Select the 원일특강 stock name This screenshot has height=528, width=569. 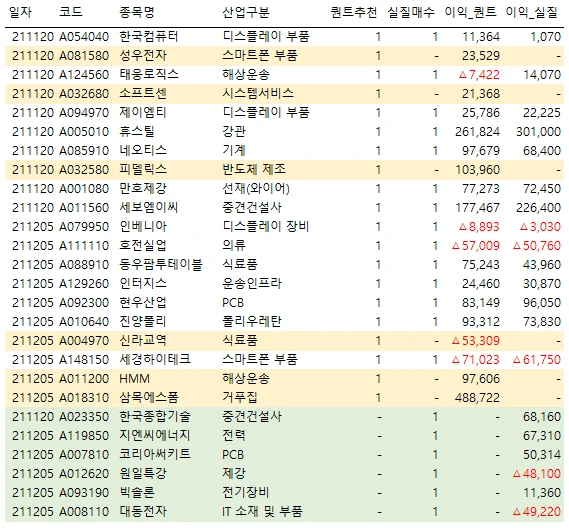[x=143, y=473]
